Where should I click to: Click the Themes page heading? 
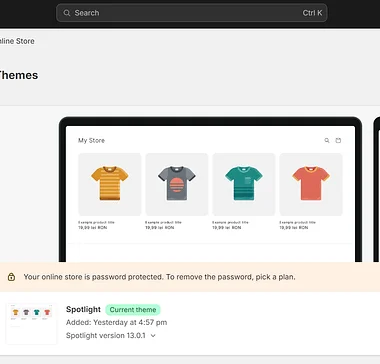[x=19, y=75]
